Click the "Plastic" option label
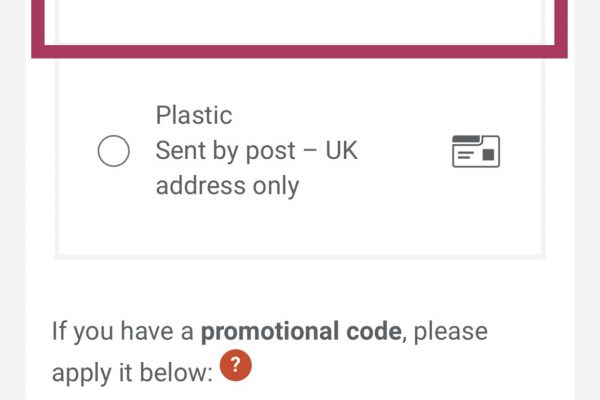 pyautogui.click(x=194, y=115)
